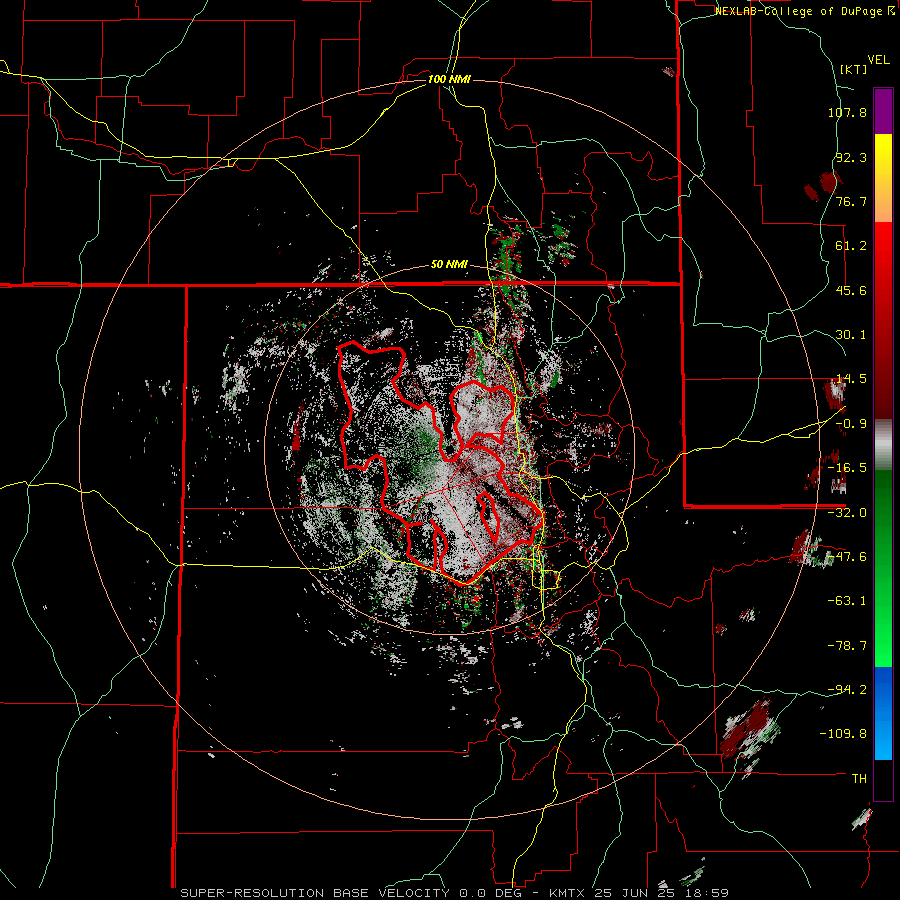900x900 pixels.
Task: Click the -109.8 legend value
Action: tap(843, 734)
